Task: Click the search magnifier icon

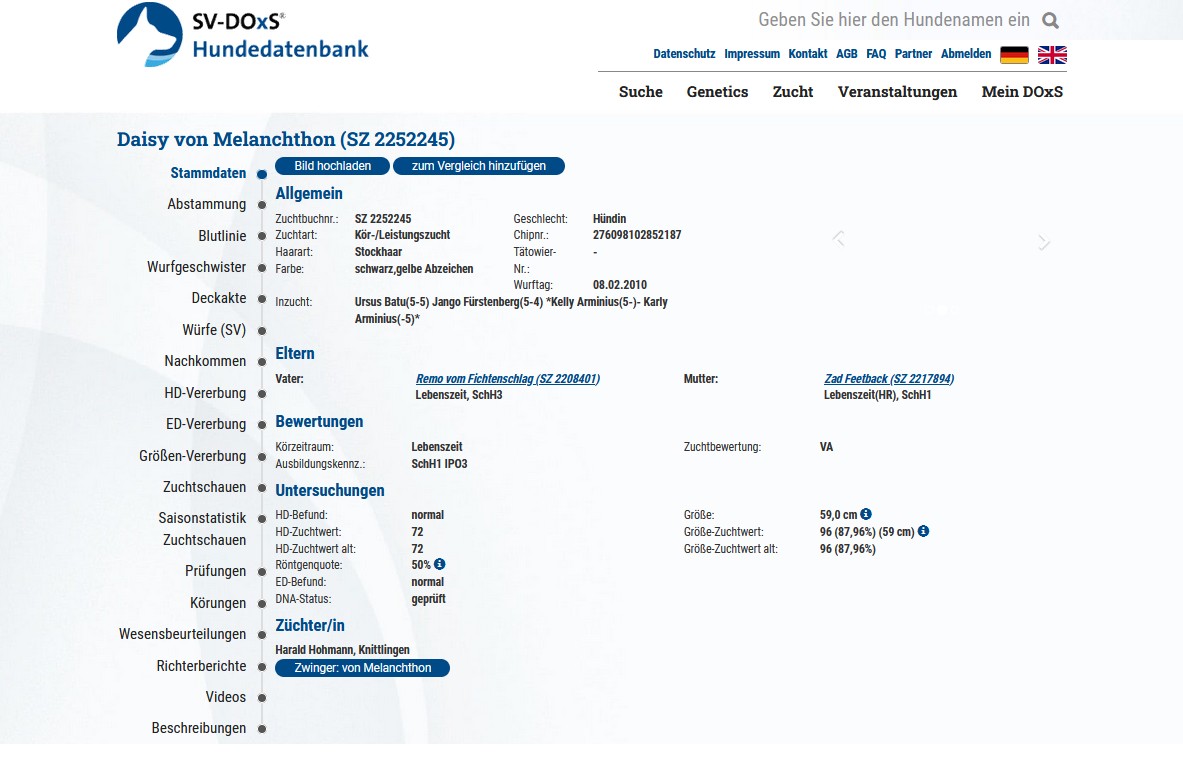Action: (1050, 21)
